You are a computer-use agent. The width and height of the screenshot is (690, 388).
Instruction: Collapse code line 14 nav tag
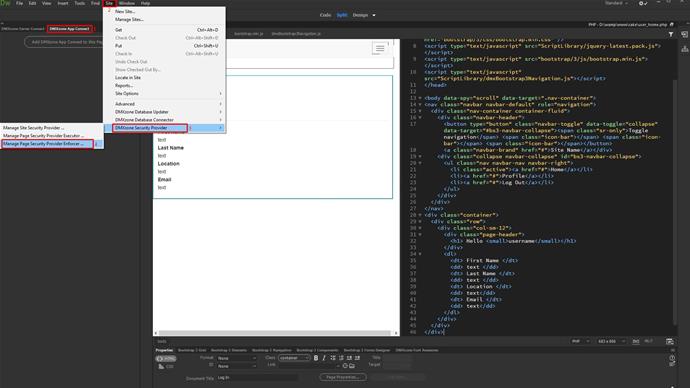point(420,105)
